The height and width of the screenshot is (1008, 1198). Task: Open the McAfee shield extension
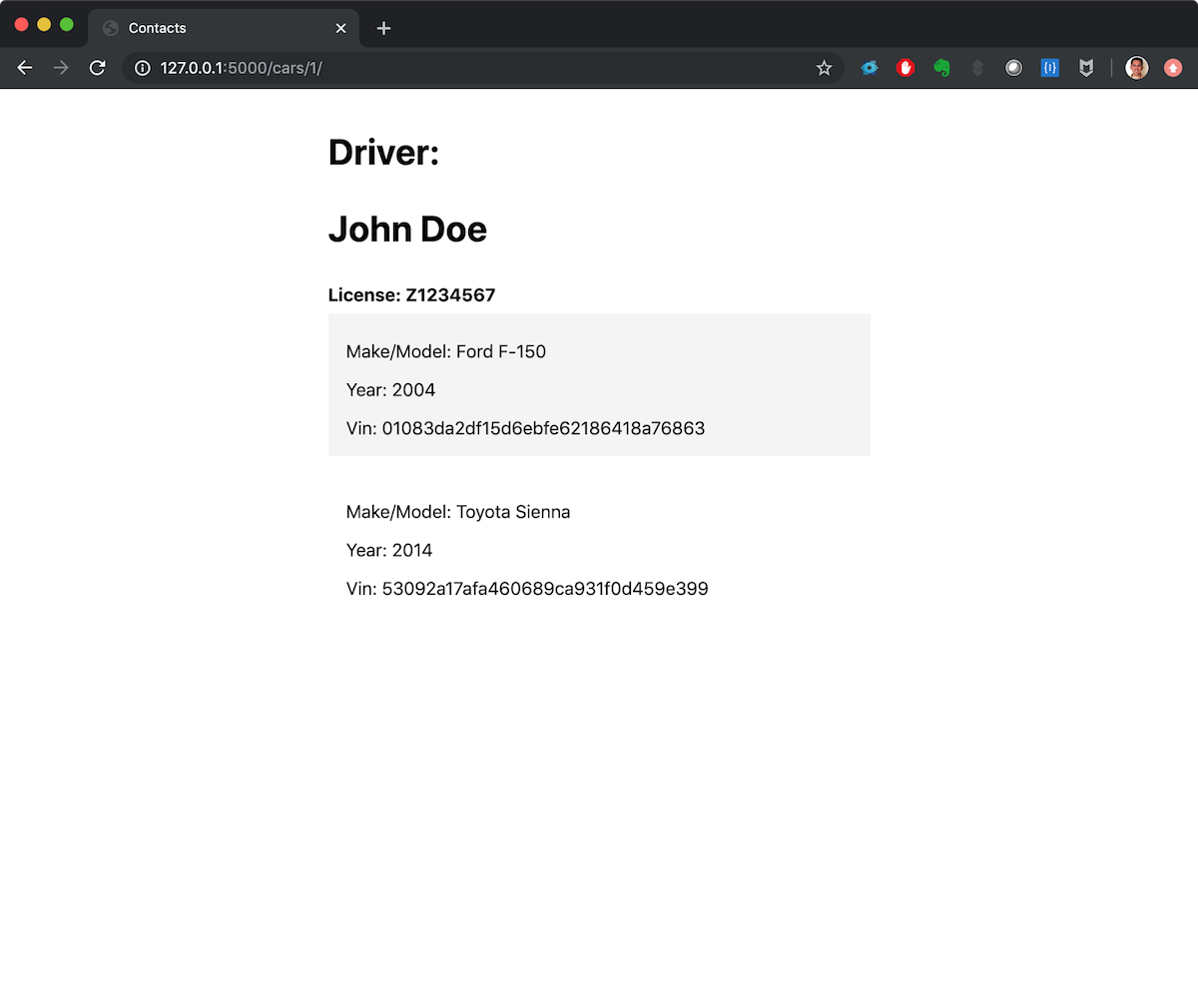1086,68
